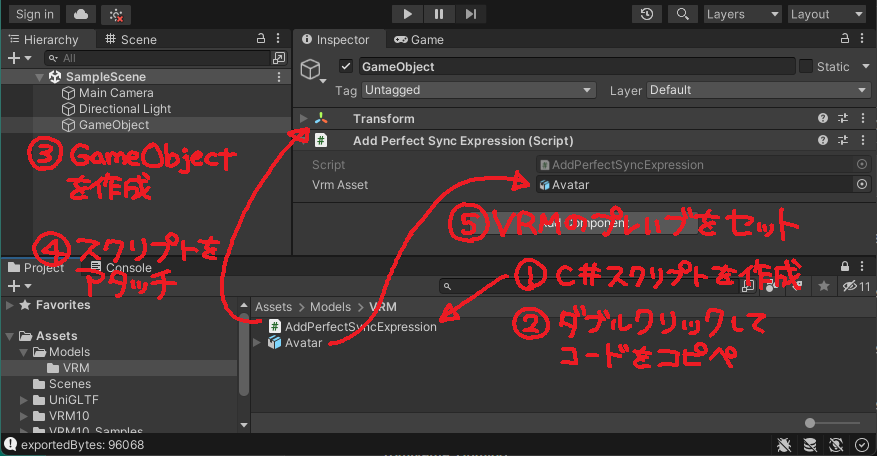This screenshot has height=456, width=877.
Task: Select AddPerfectSyncExpression script asset
Action: (x=360, y=326)
